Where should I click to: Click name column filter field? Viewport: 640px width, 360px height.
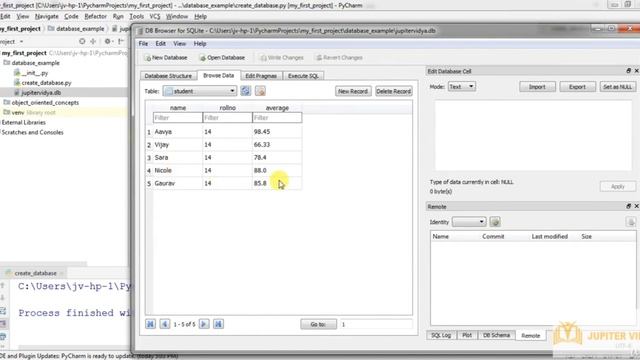(x=178, y=118)
